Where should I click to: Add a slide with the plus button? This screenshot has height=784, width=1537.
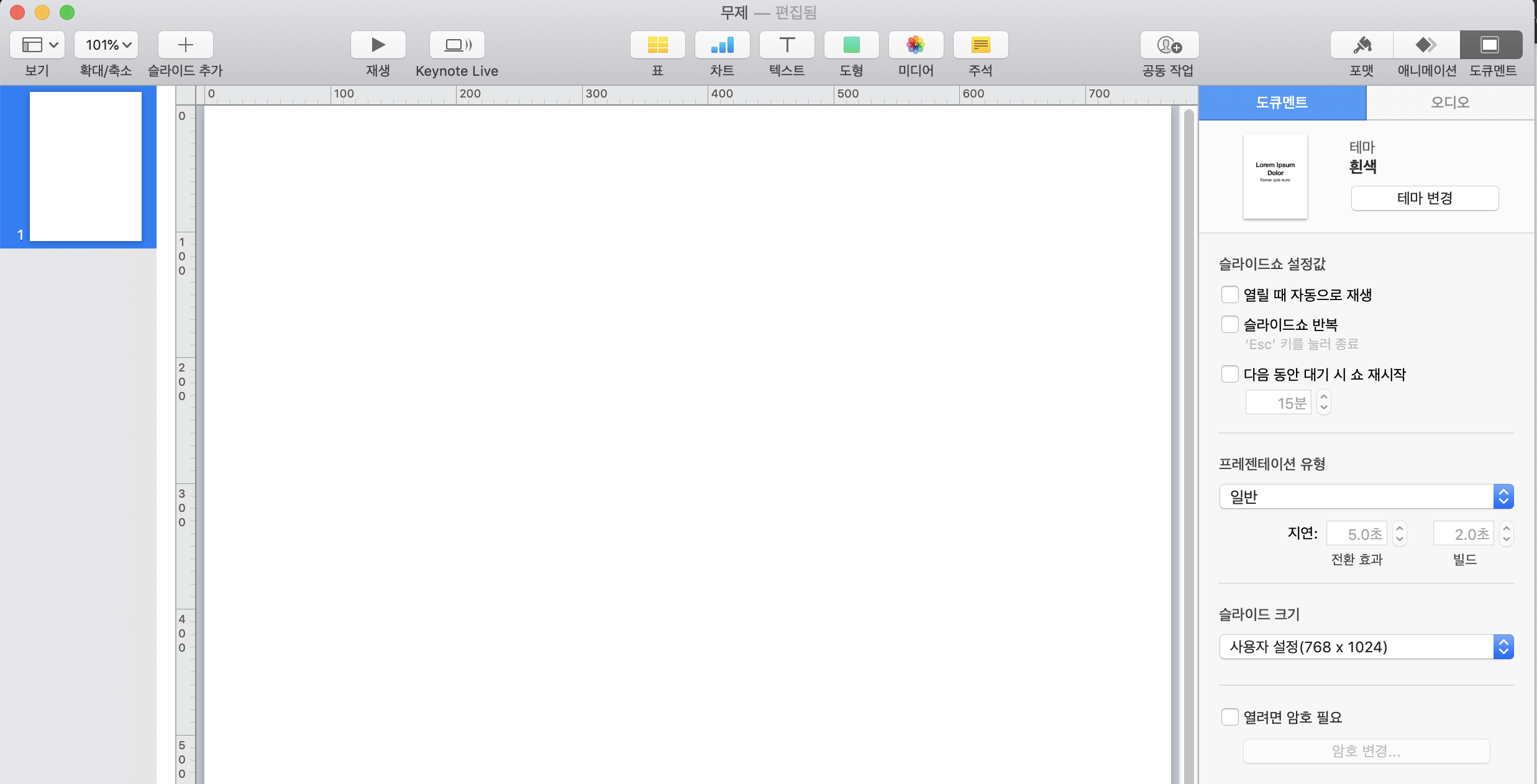[x=185, y=45]
